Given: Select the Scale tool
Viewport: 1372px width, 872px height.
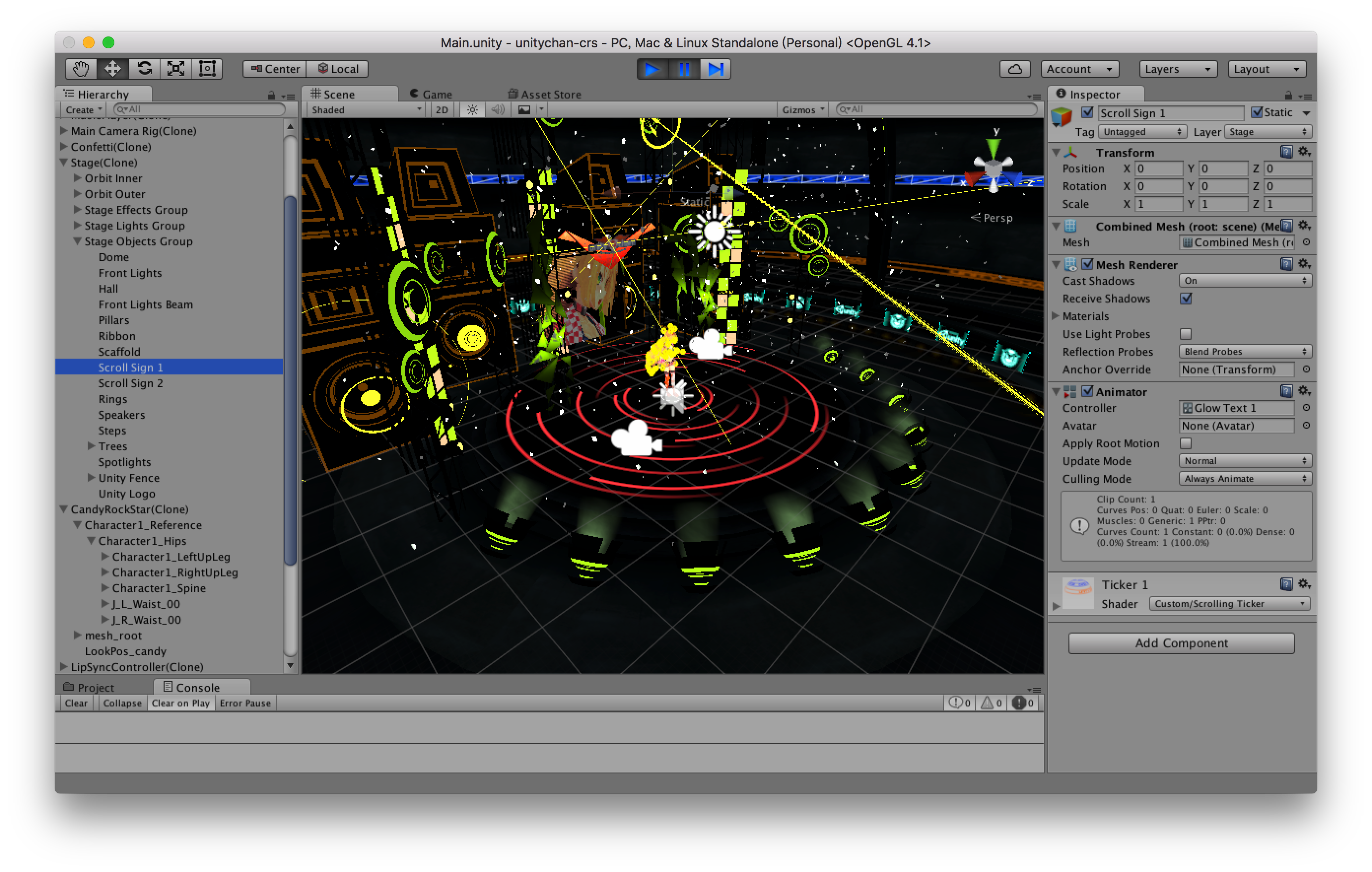Looking at the screenshot, I should 175,69.
